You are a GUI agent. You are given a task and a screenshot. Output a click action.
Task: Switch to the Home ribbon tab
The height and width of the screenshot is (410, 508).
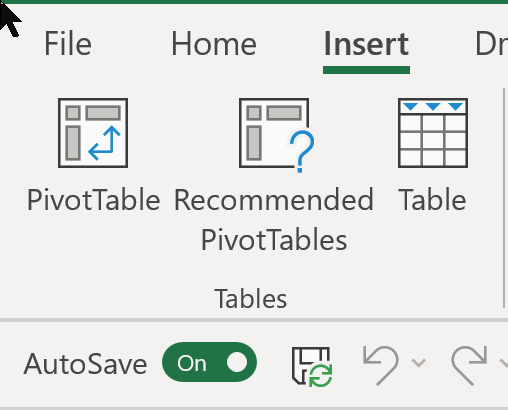click(214, 44)
